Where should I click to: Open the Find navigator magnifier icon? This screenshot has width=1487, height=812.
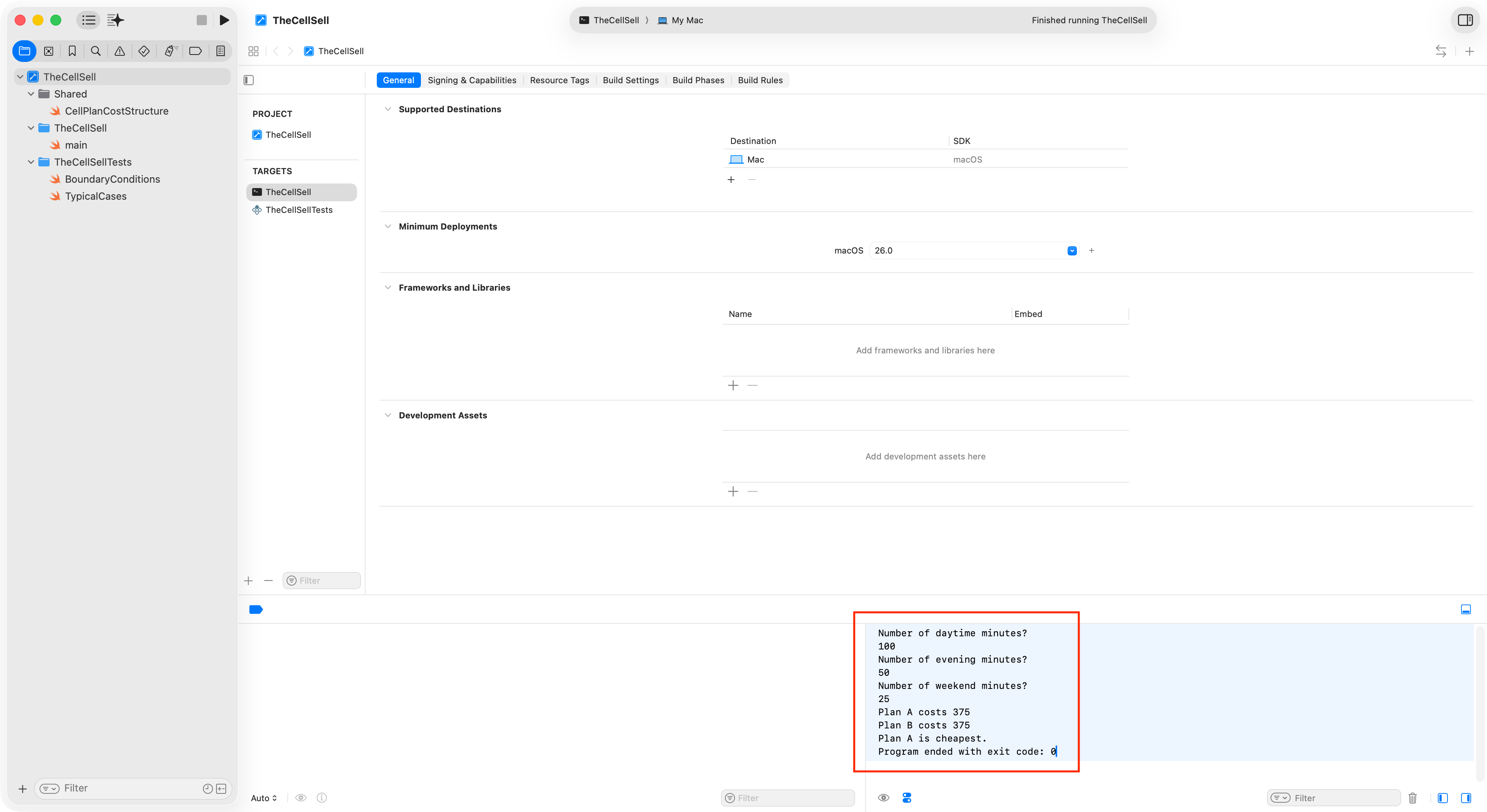96,51
